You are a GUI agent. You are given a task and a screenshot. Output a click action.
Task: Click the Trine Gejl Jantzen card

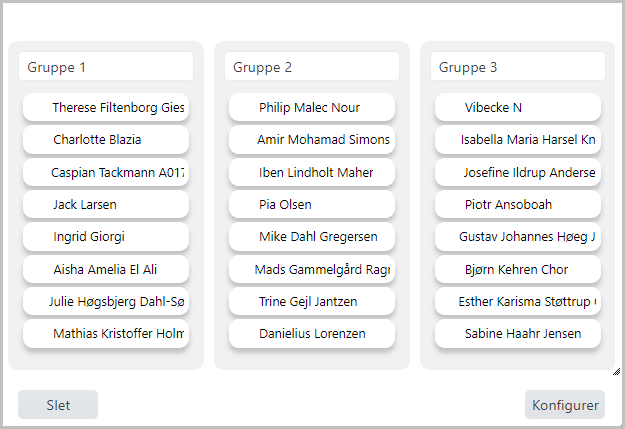pyautogui.click(x=312, y=301)
